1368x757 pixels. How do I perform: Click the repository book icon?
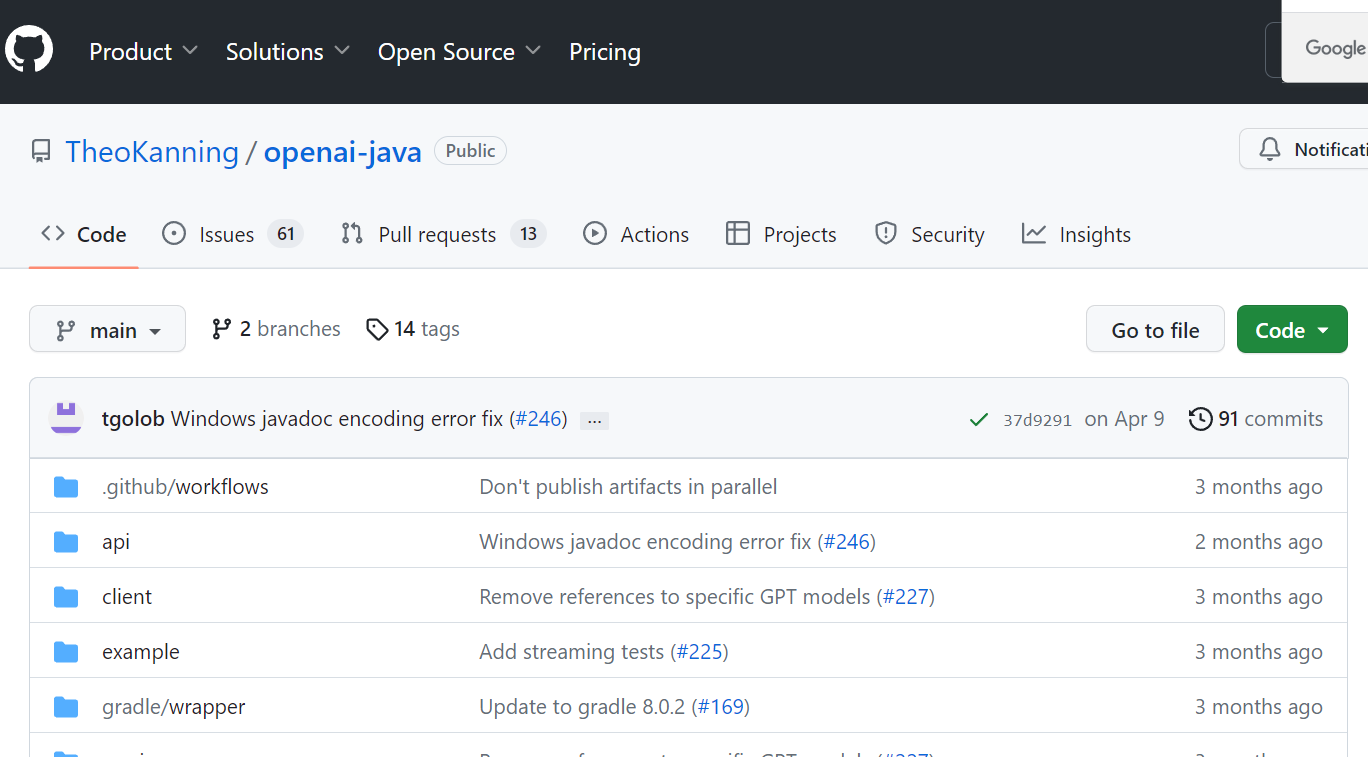tap(41, 152)
